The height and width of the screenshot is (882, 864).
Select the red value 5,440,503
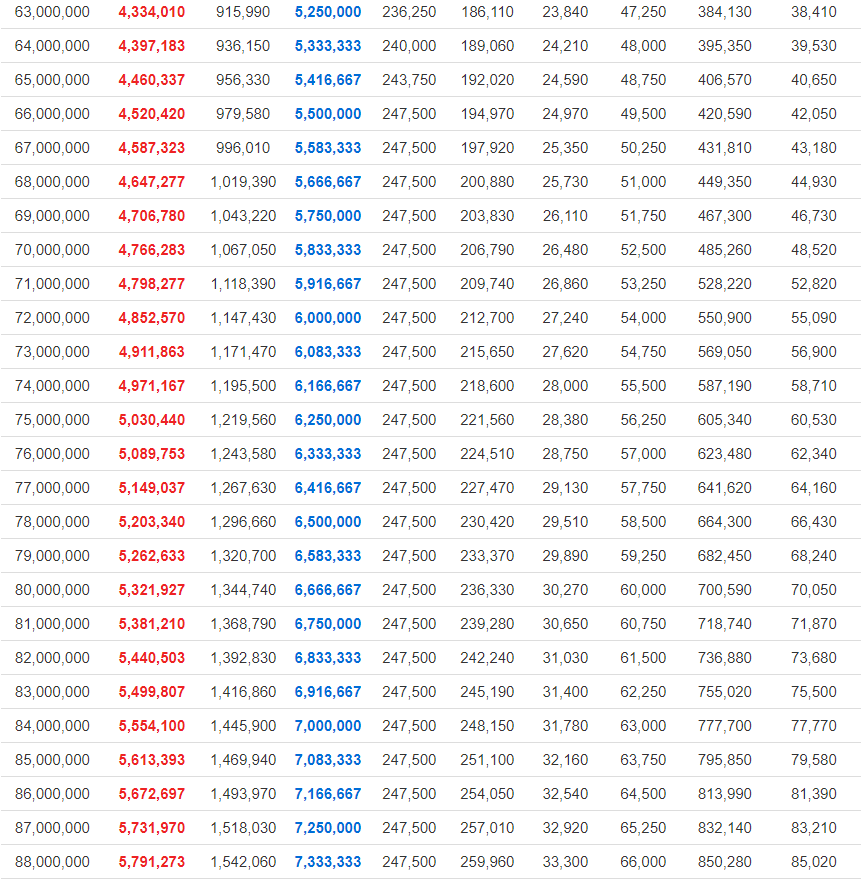point(152,658)
